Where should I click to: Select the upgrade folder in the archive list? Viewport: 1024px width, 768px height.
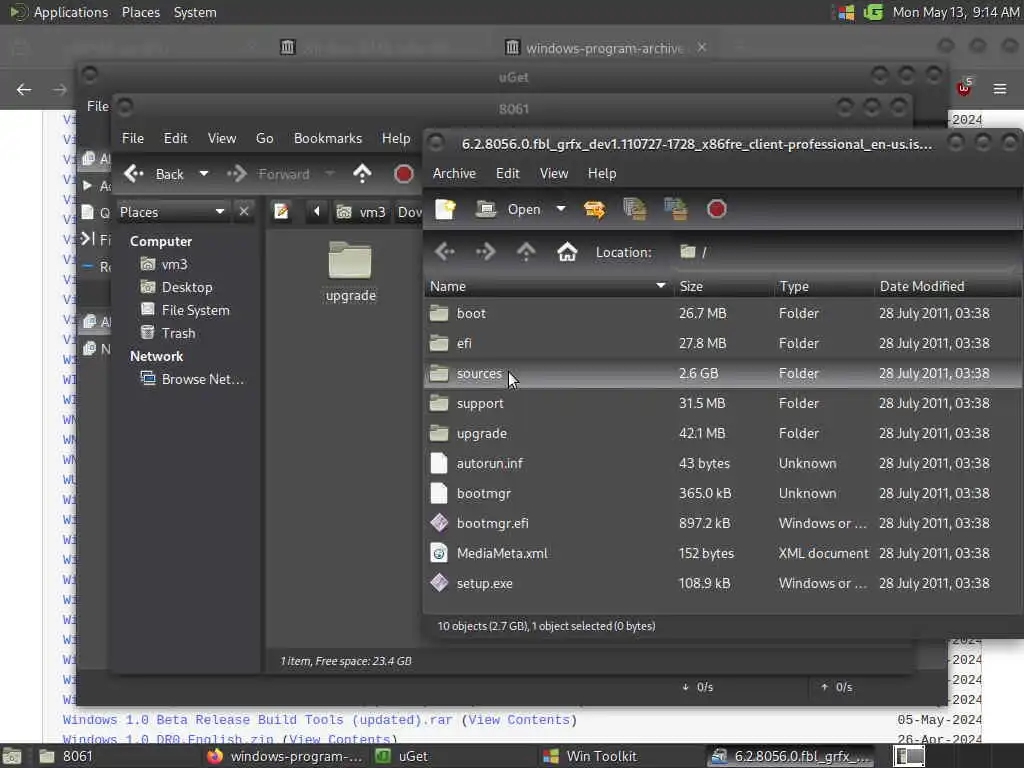pos(722,434)
